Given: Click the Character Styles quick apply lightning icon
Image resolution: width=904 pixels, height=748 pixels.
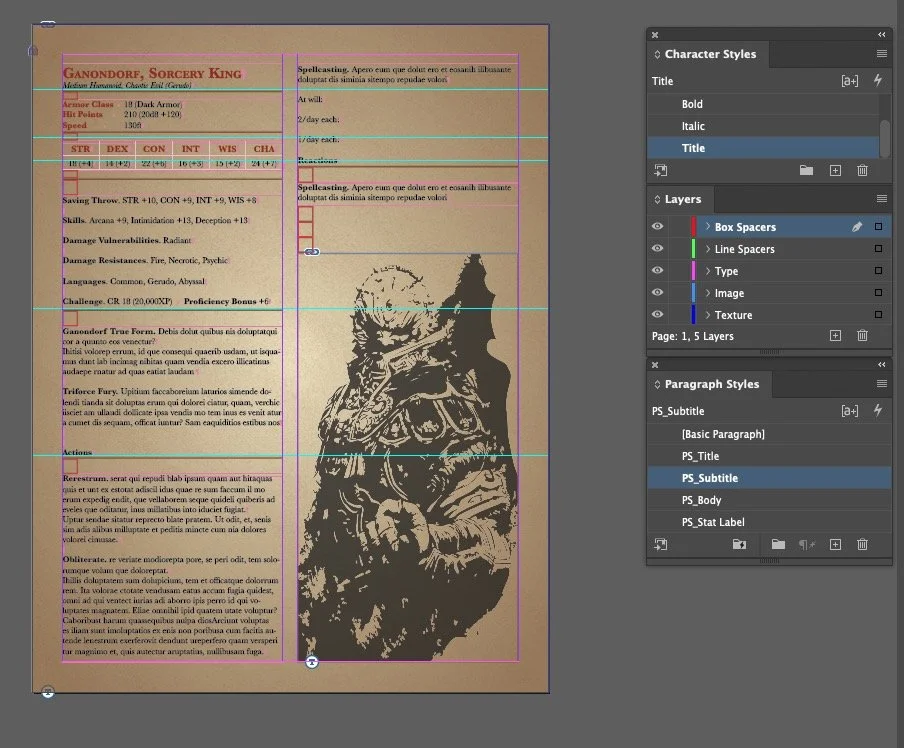Looking at the screenshot, I should coord(877,81).
